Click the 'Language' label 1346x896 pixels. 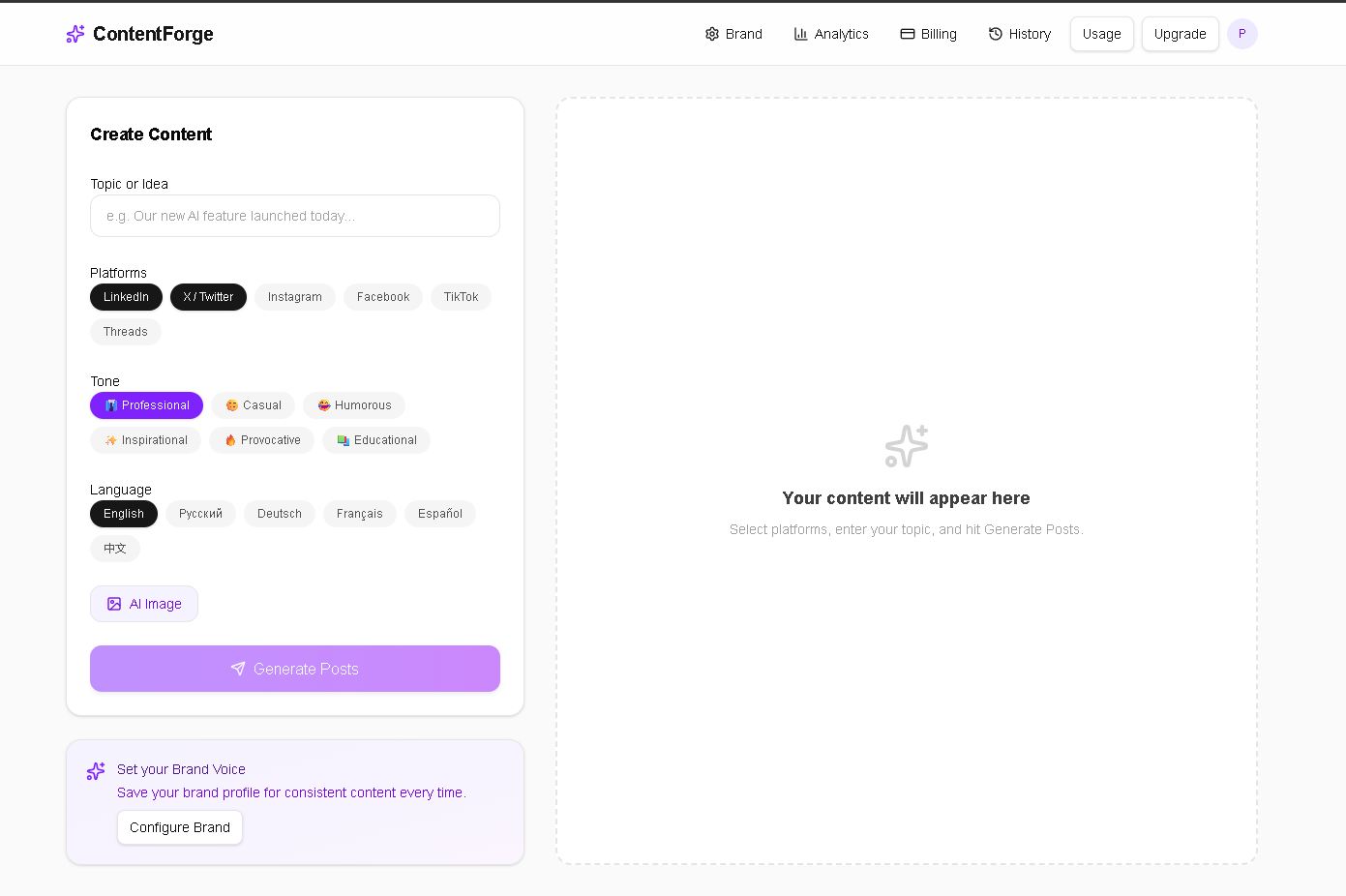(x=121, y=490)
